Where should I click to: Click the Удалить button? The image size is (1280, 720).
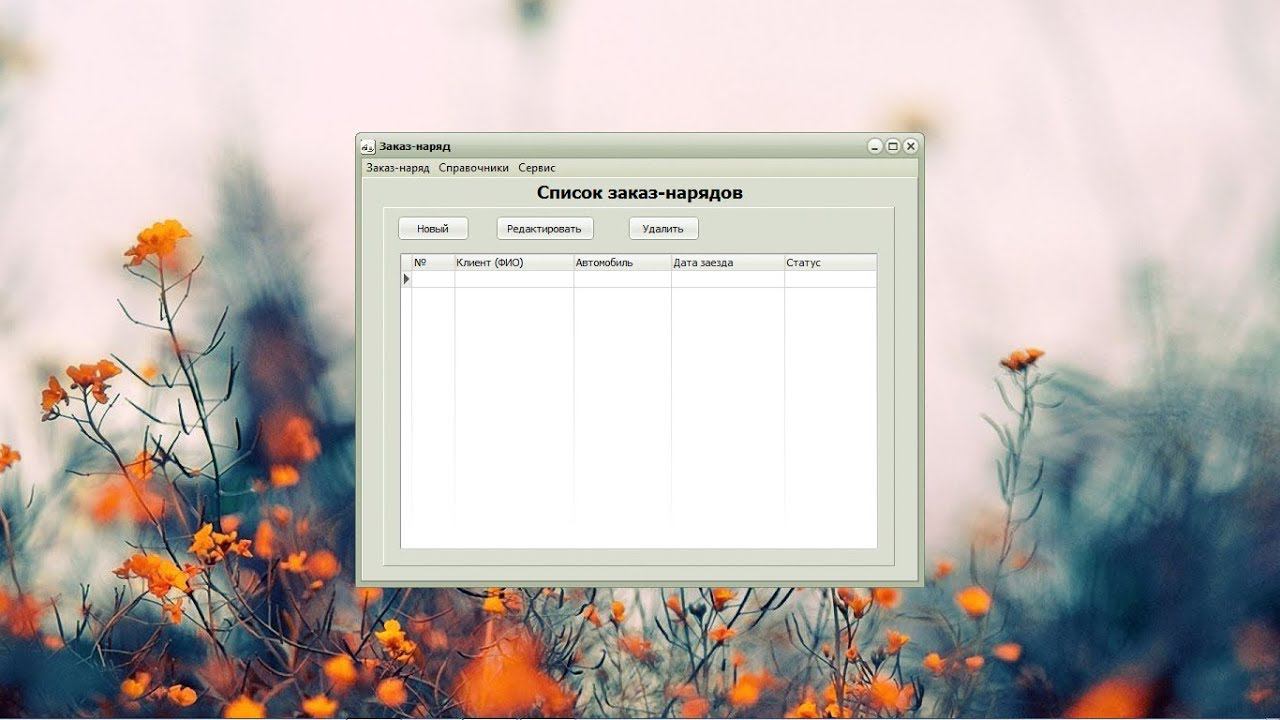(x=663, y=229)
